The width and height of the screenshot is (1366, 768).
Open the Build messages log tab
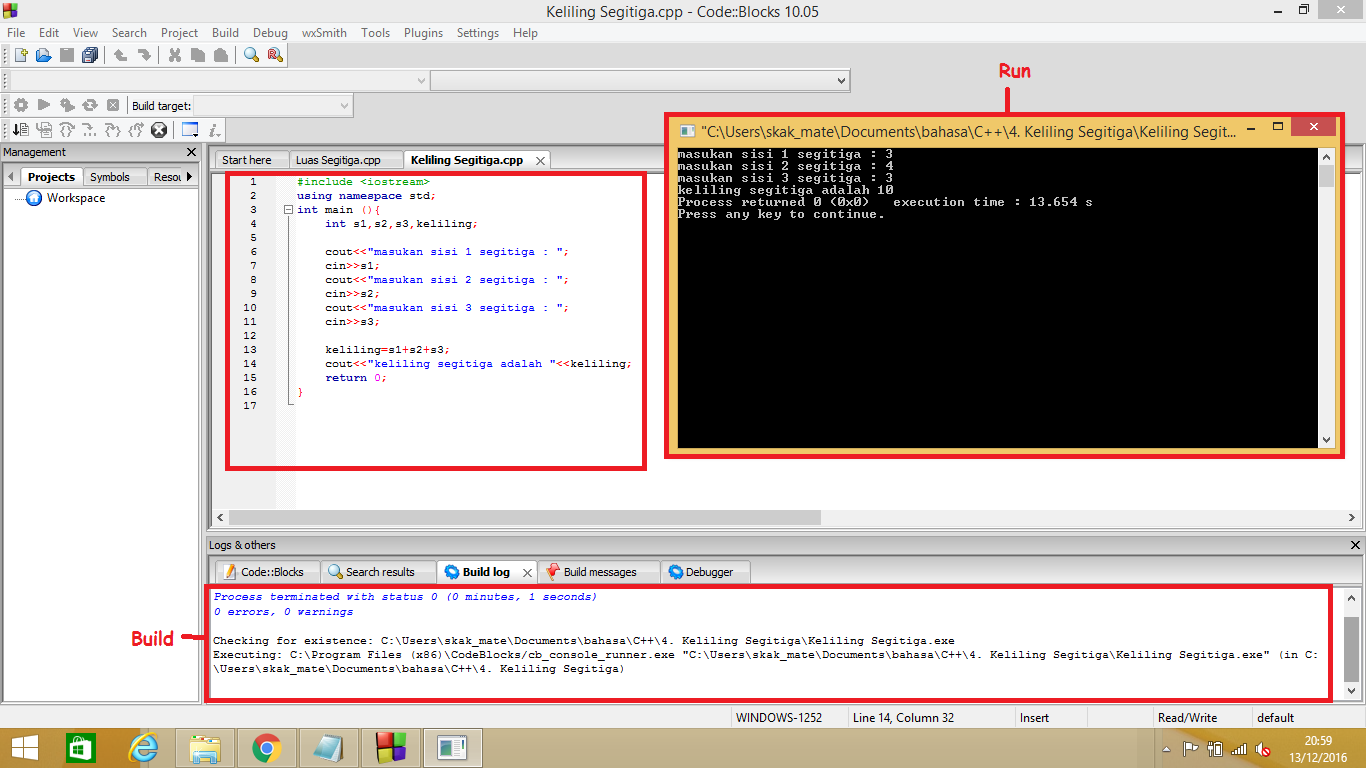(x=599, y=572)
